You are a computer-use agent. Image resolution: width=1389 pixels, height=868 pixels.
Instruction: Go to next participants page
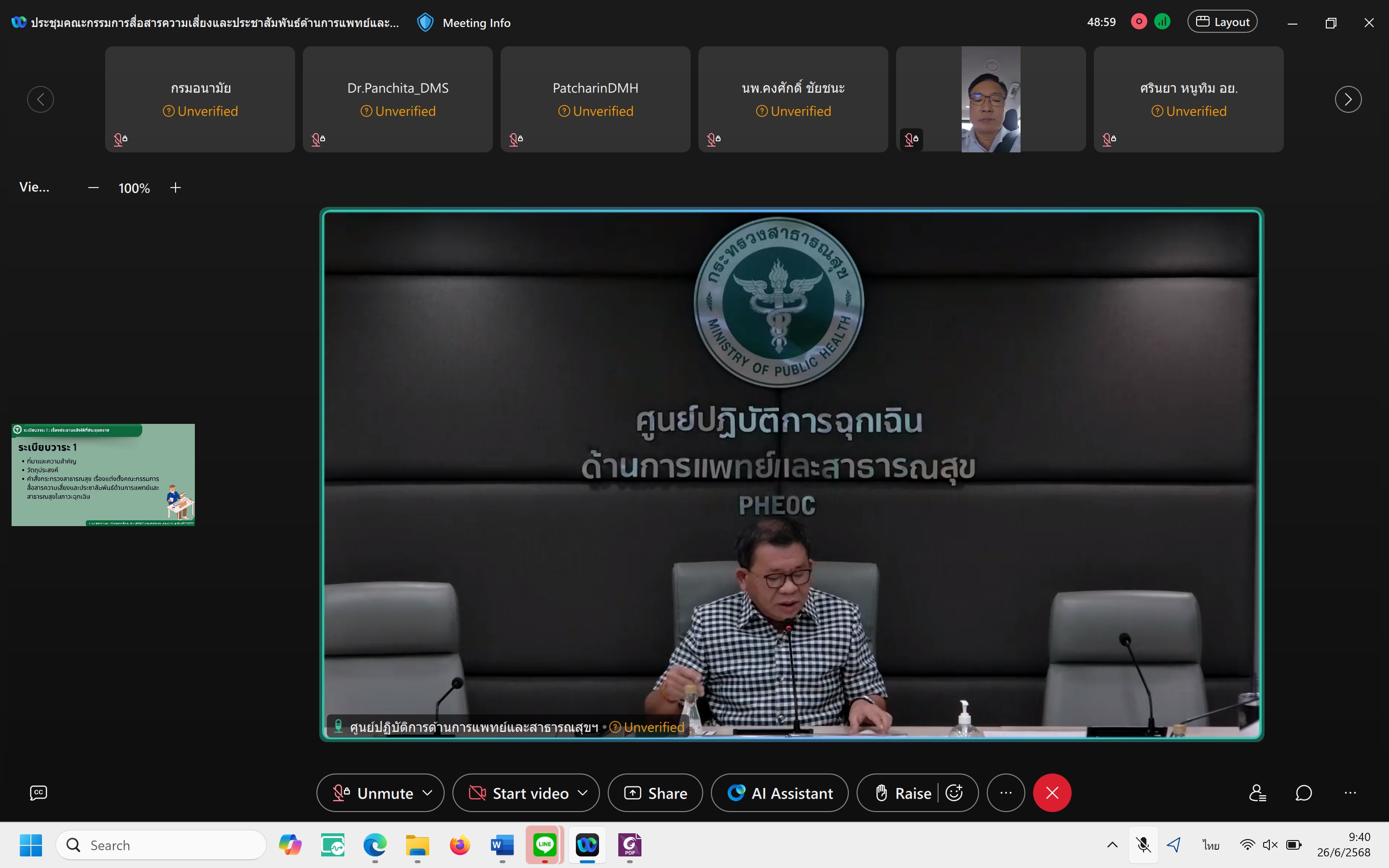tap(1348, 99)
